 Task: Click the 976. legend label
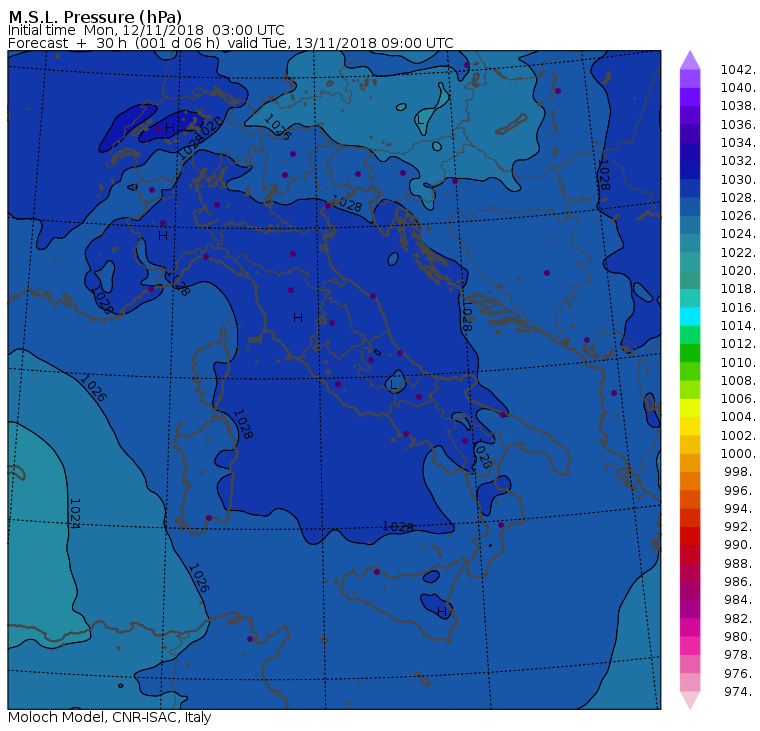(740, 673)
